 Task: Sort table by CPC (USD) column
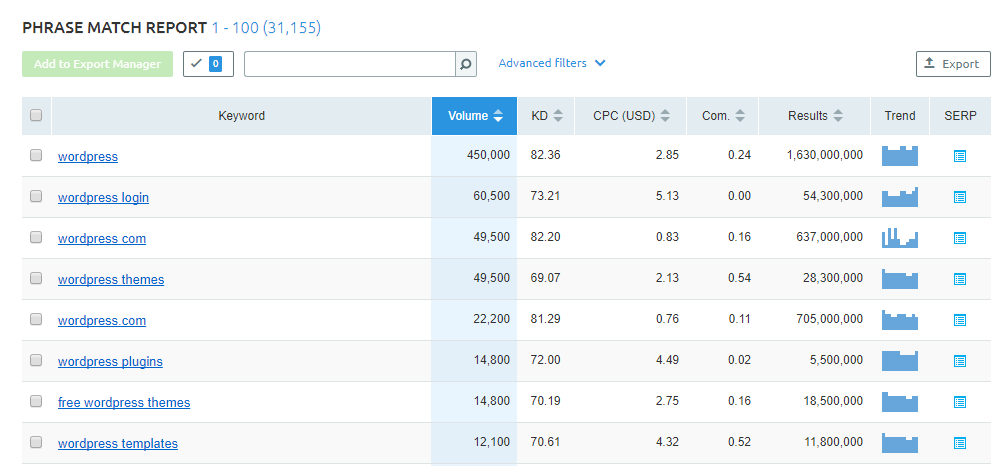[x=631, y=116]
